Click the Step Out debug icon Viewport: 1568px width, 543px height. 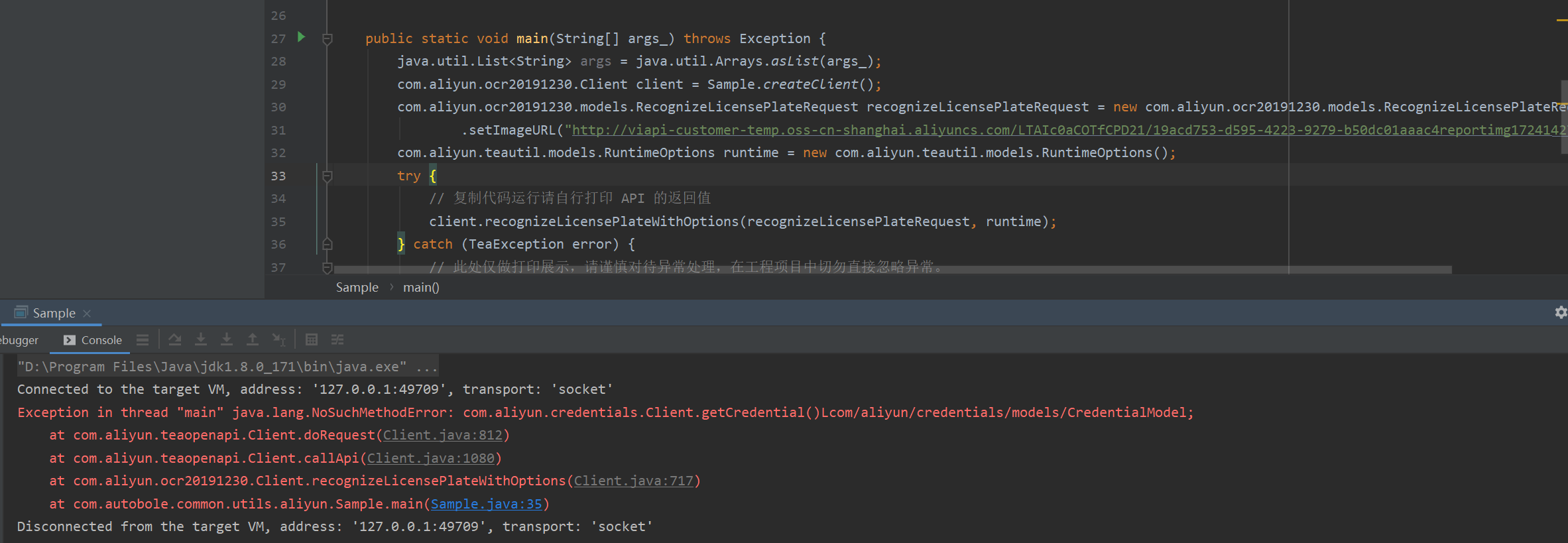coord(253,340)
